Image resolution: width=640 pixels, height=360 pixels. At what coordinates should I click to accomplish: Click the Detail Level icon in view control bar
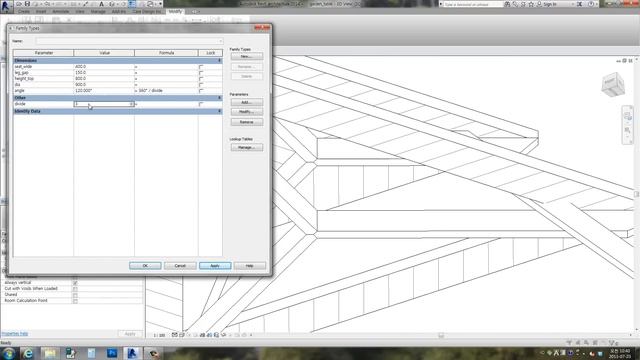pyautogui.click(x=174, y=335)
